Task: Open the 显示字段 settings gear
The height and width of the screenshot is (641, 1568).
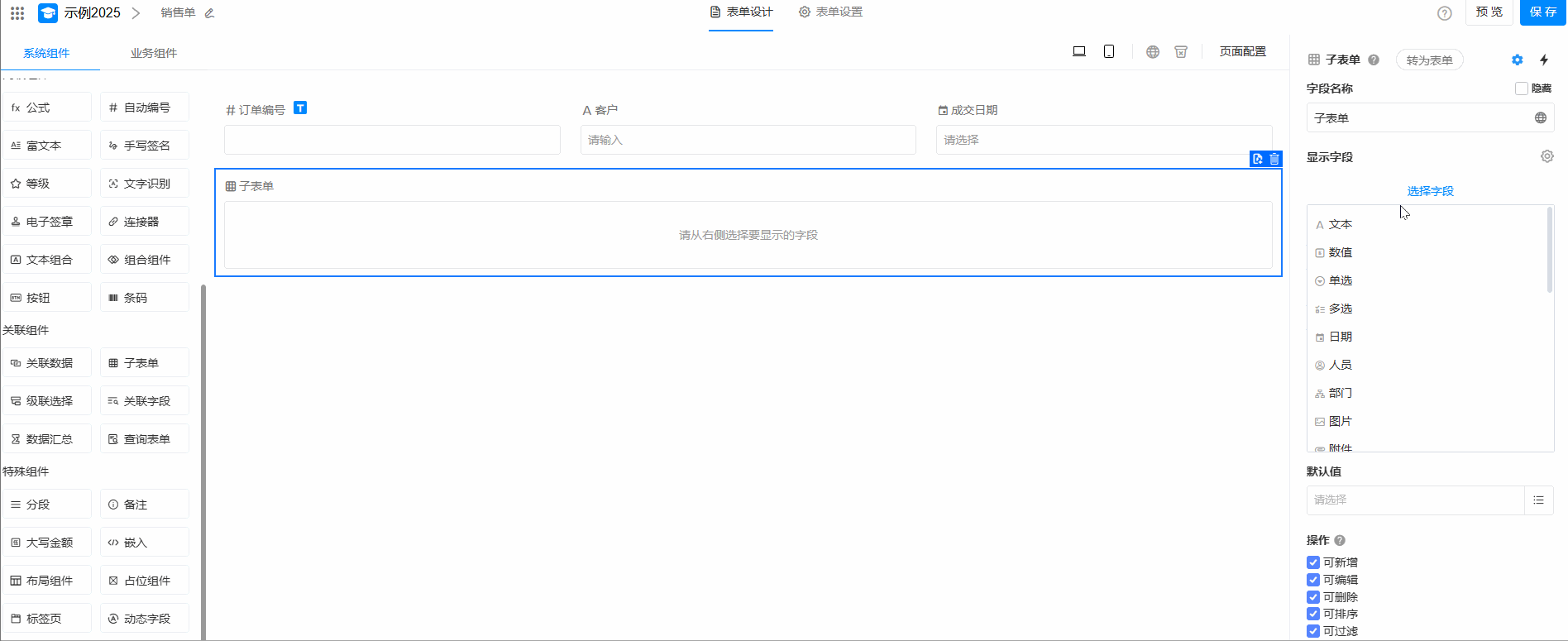Action: [1546, 156]
